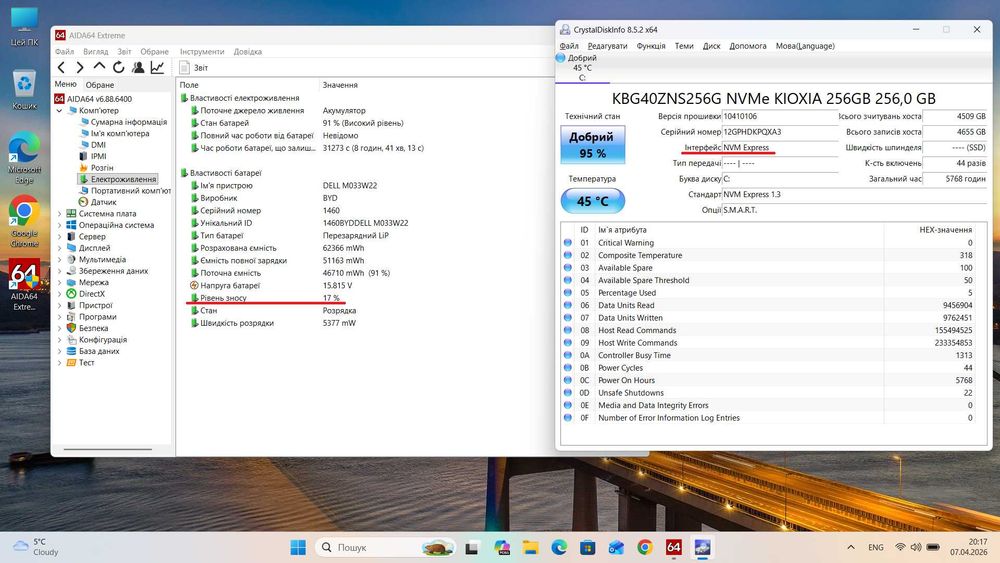Image resolution: width=1000 pixels, height=563 pixels.
Task: Open File Explorer from the taskbar
Action: coord(531,547)
